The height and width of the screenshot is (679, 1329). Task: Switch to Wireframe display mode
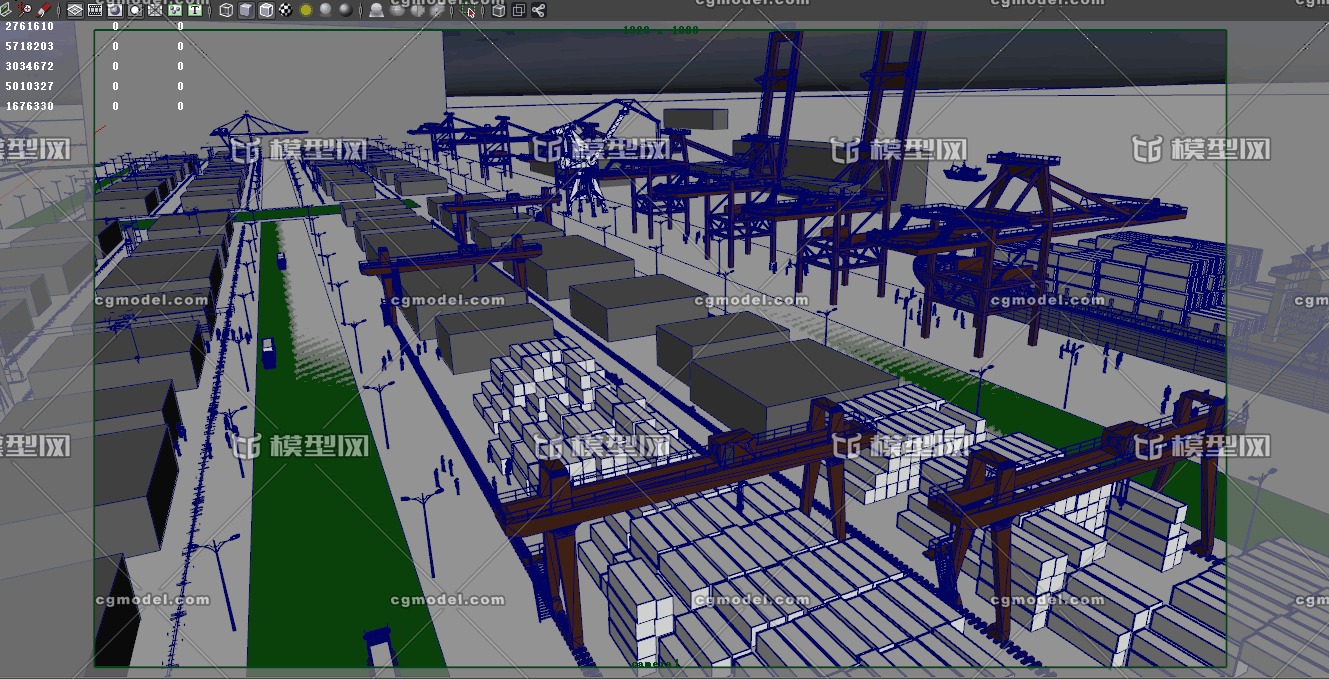(x=226, y=10)
